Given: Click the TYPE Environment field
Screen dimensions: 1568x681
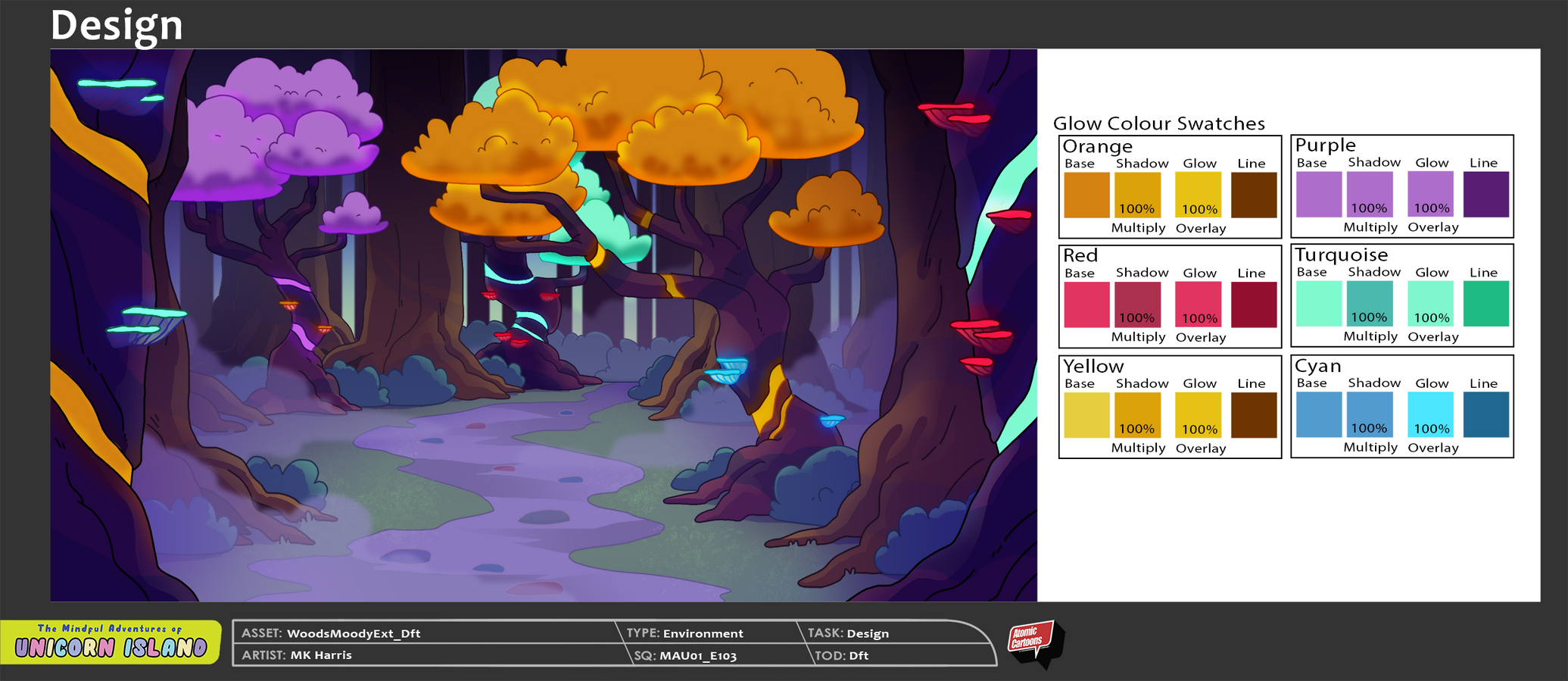Looking at the screenshot, I should [702, 633].
